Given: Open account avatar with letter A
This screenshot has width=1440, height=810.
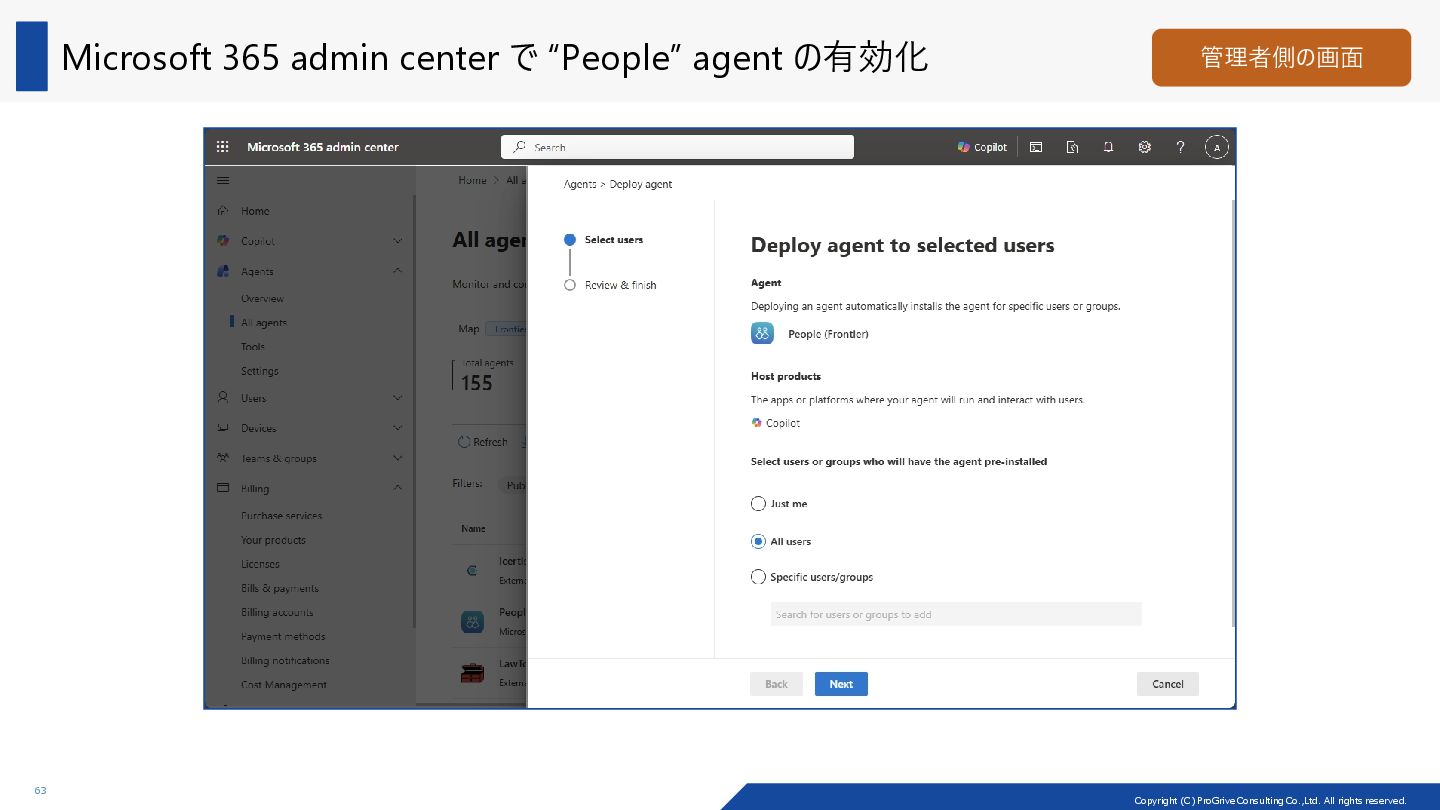Looking at the screenshot, I should [x=1216, y=147].
